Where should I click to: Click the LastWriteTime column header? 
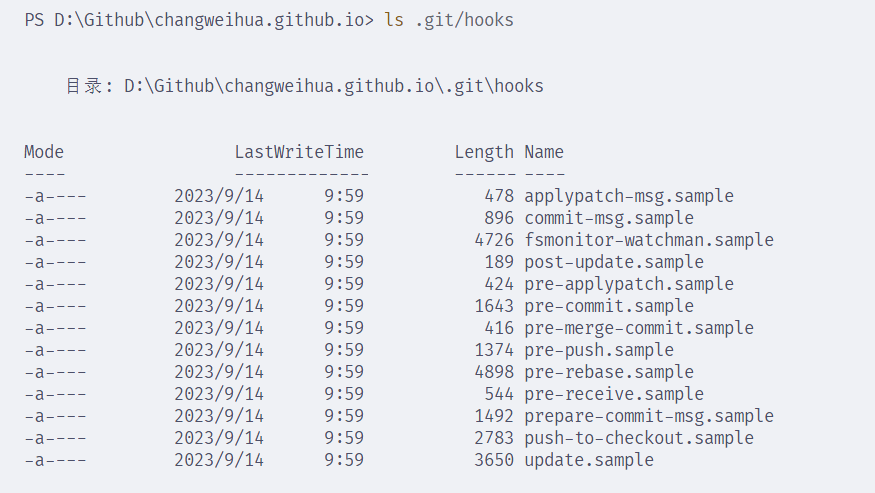pyautogui.click(x=299, y=152)
